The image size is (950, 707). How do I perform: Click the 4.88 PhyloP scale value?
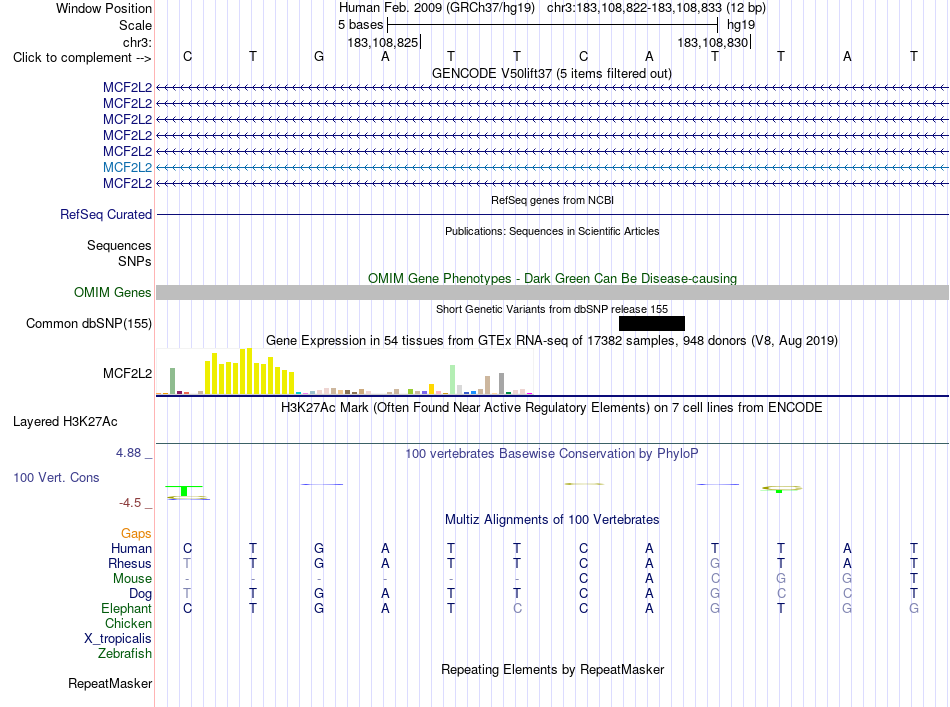128,453
